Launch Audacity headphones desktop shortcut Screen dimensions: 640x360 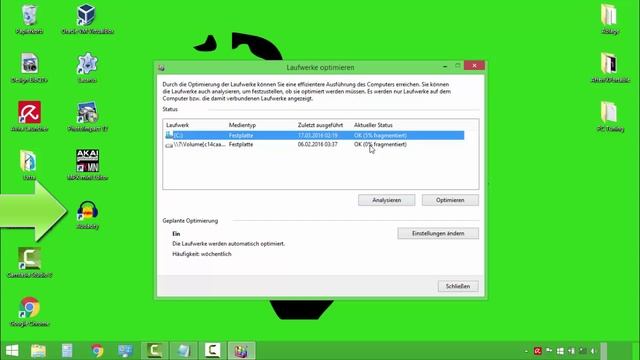(87, 215)
